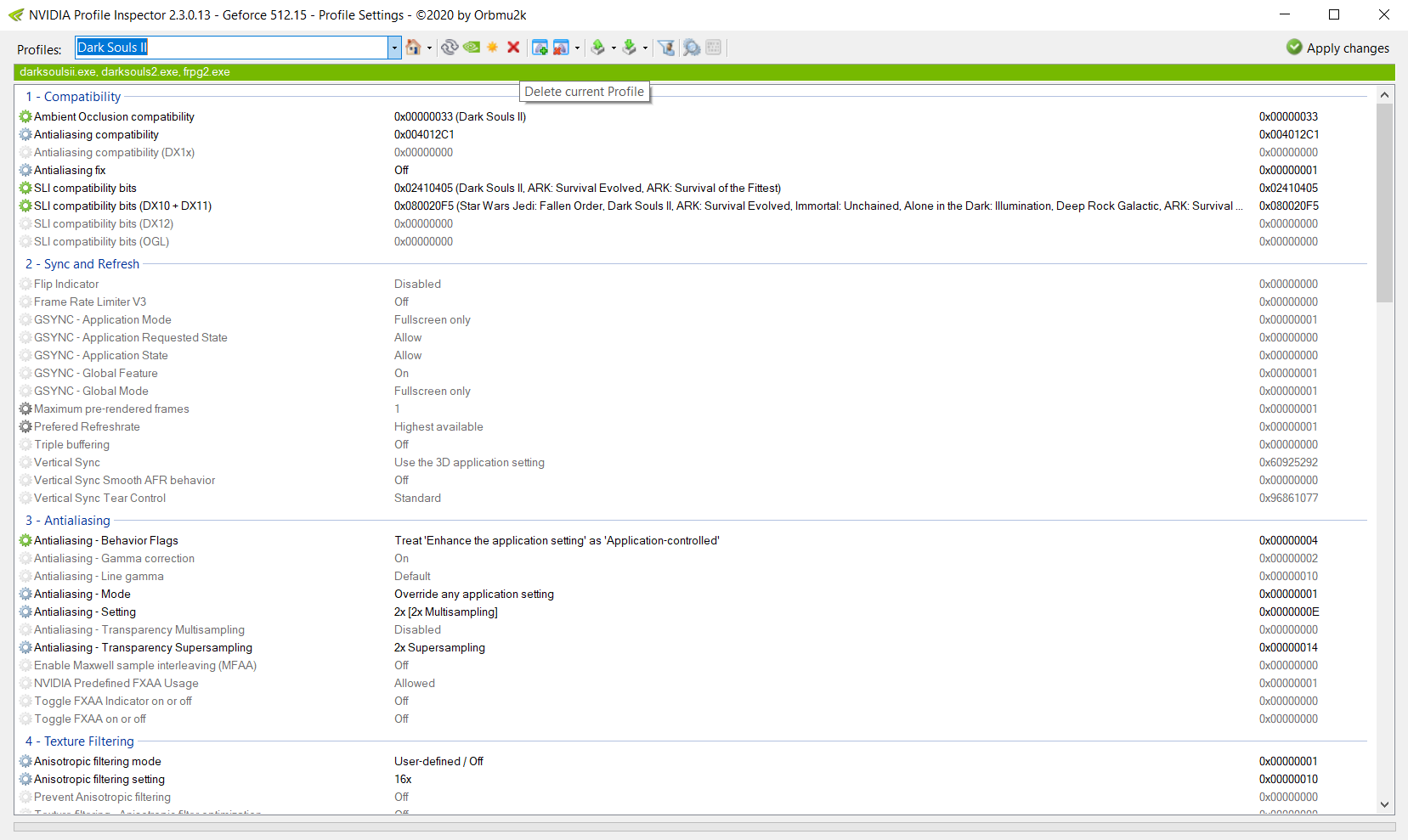This screenshot has height=840, width=1408.
Task: Click the executable list 'darksoulsii.exe, darksouls2.exe, frpg2.exe'
Action: pos(125,72)
